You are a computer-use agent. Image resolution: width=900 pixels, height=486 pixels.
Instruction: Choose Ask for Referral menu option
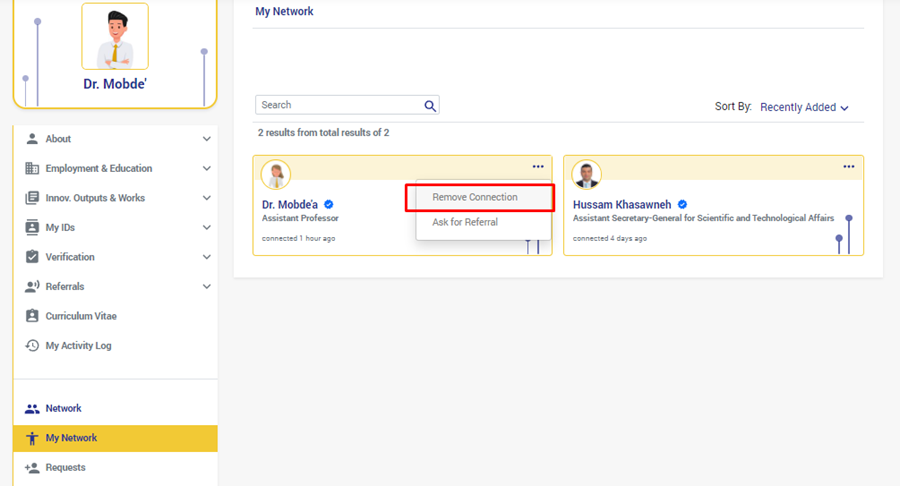click(465, 222)
